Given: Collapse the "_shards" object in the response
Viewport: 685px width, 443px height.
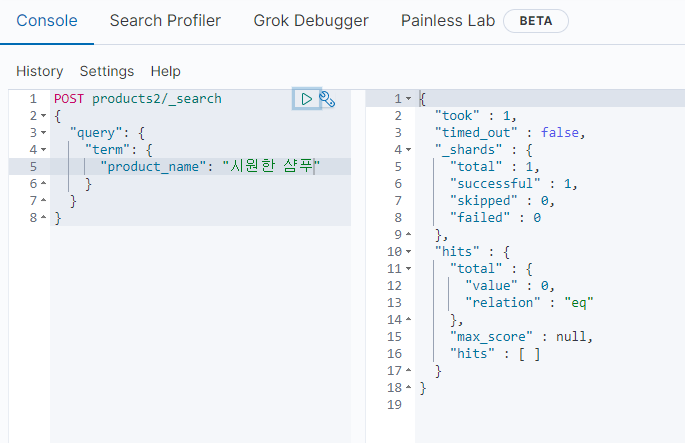Looking at the screenshot, I should coord(409,150).
